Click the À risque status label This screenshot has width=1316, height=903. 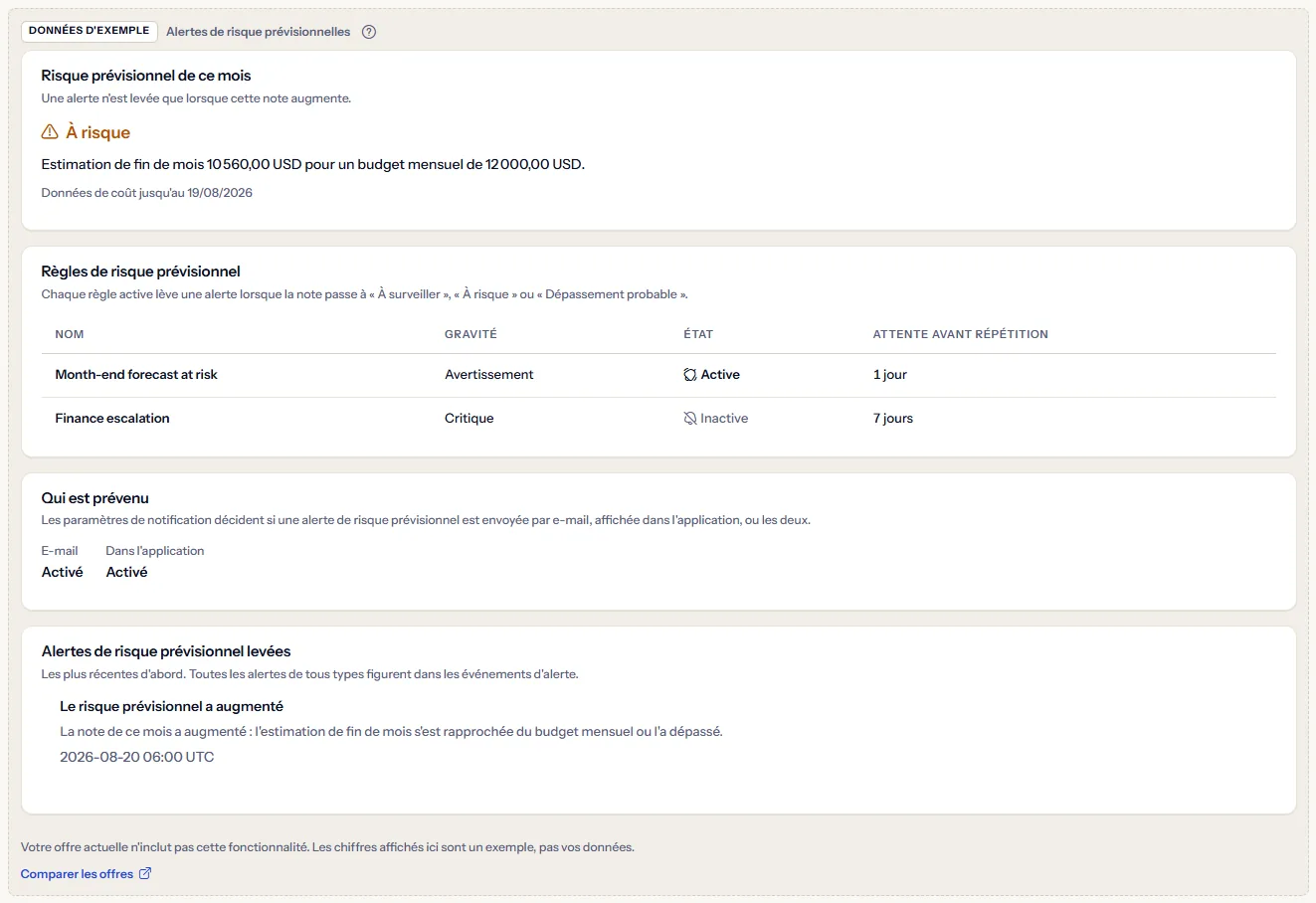coord(98,132)
